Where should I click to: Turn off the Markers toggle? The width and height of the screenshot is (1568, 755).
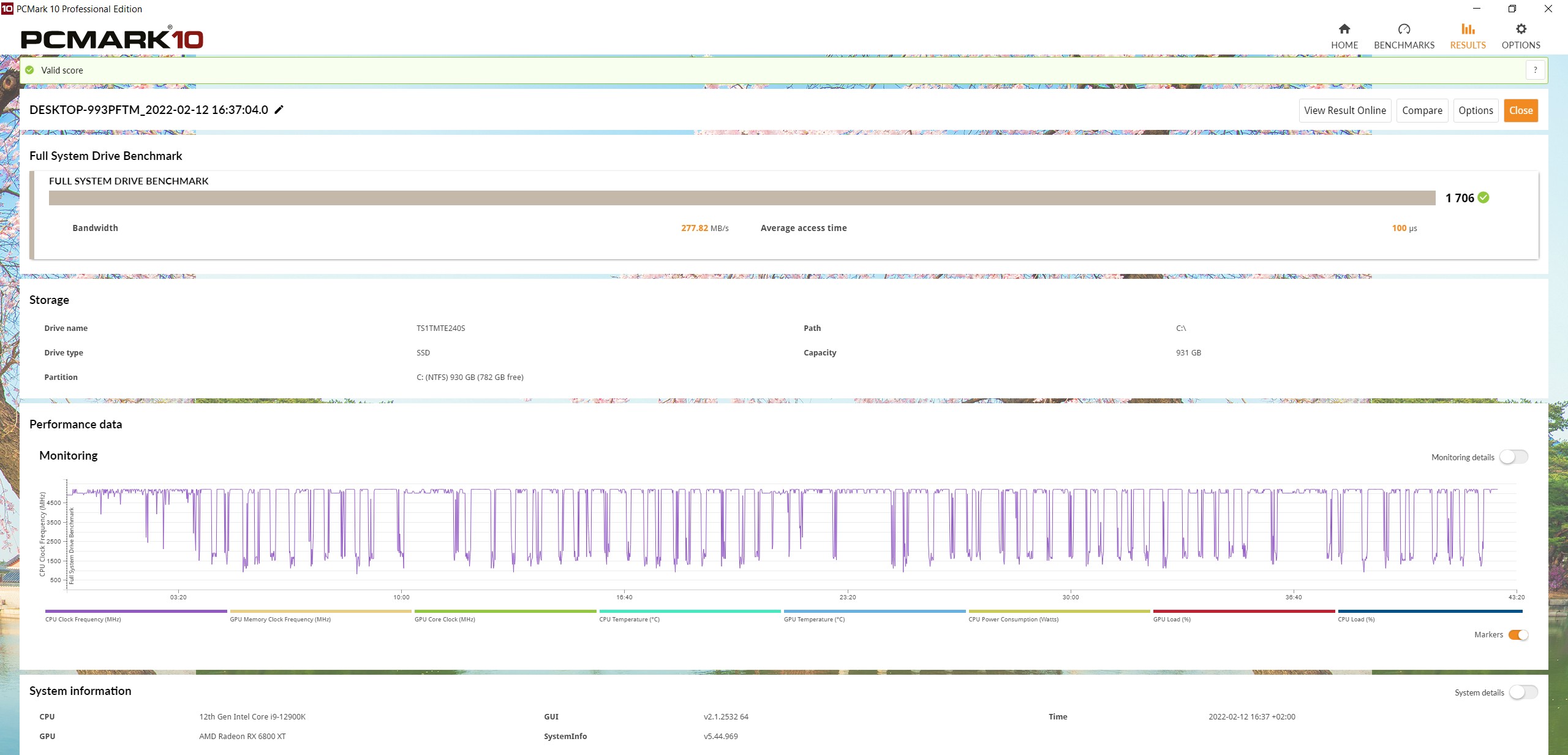[x=1518, y=635]
